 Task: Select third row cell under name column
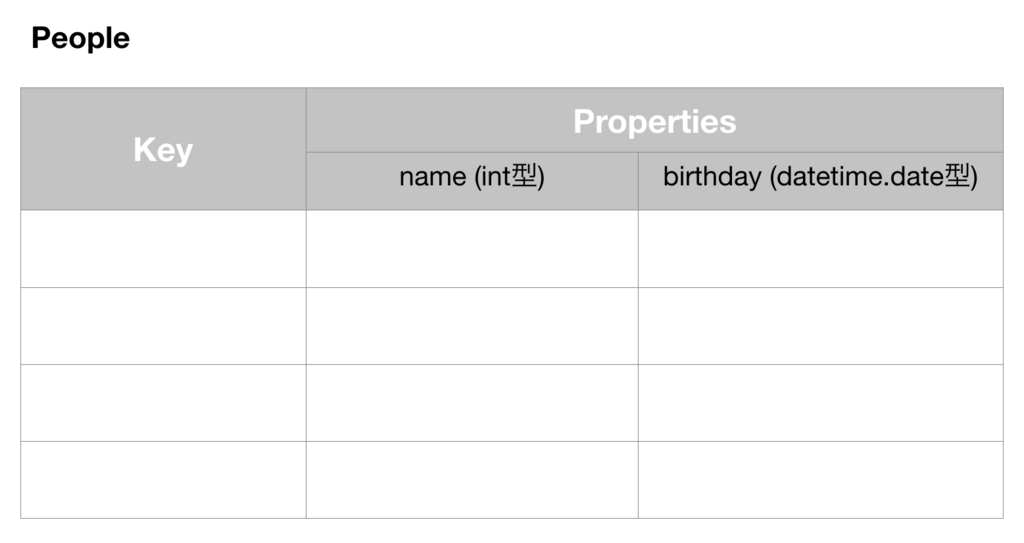click(472, 403)
